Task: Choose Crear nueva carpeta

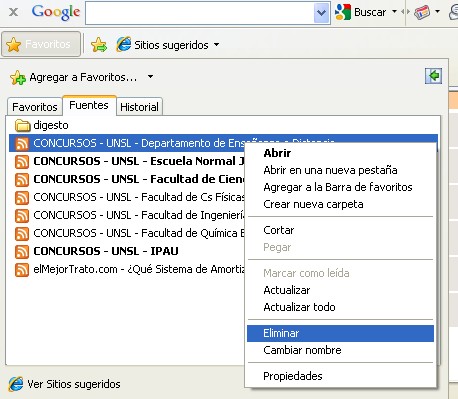Action: [340, 204]
